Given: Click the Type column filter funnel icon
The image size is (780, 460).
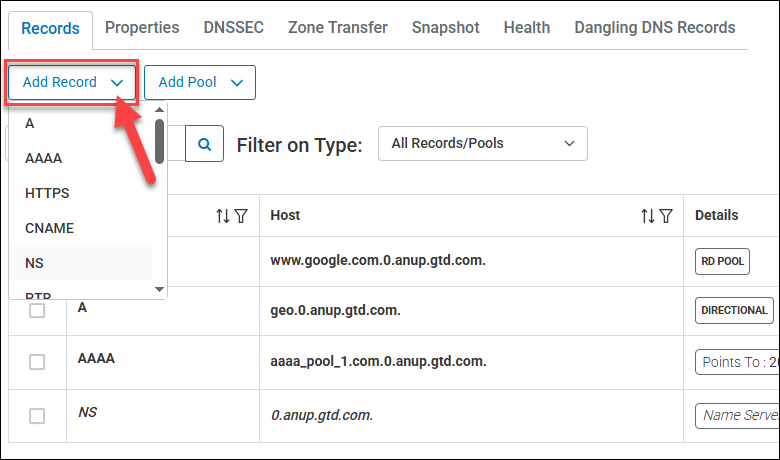Looking at the screenshot, I should point(241,216).
